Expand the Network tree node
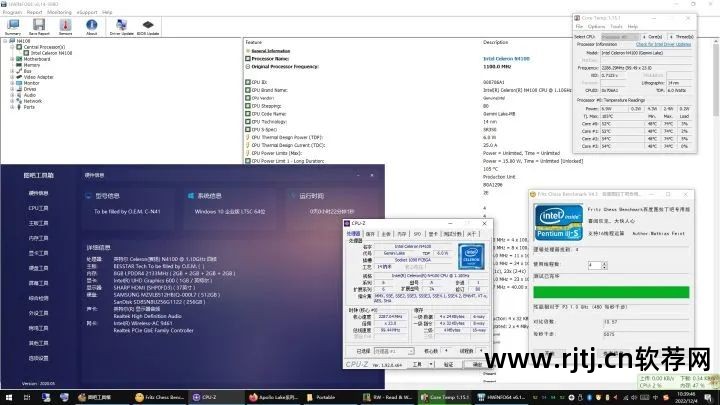Image resolution: width=720 pixels, height=405 pixels. click(x=12, y=101)
